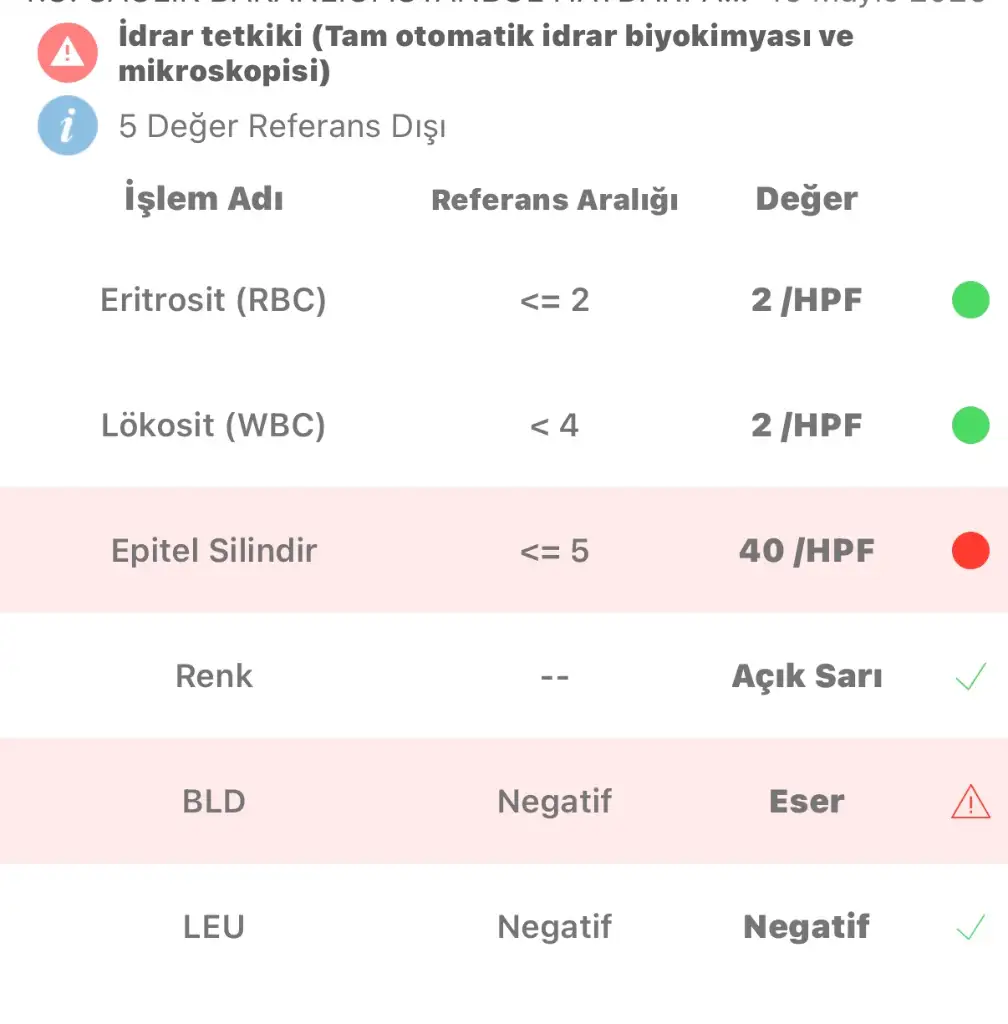This screenshot has height=1024, width=1008.
Task: Select the Eser value for BLD
Action: (807, 801)
